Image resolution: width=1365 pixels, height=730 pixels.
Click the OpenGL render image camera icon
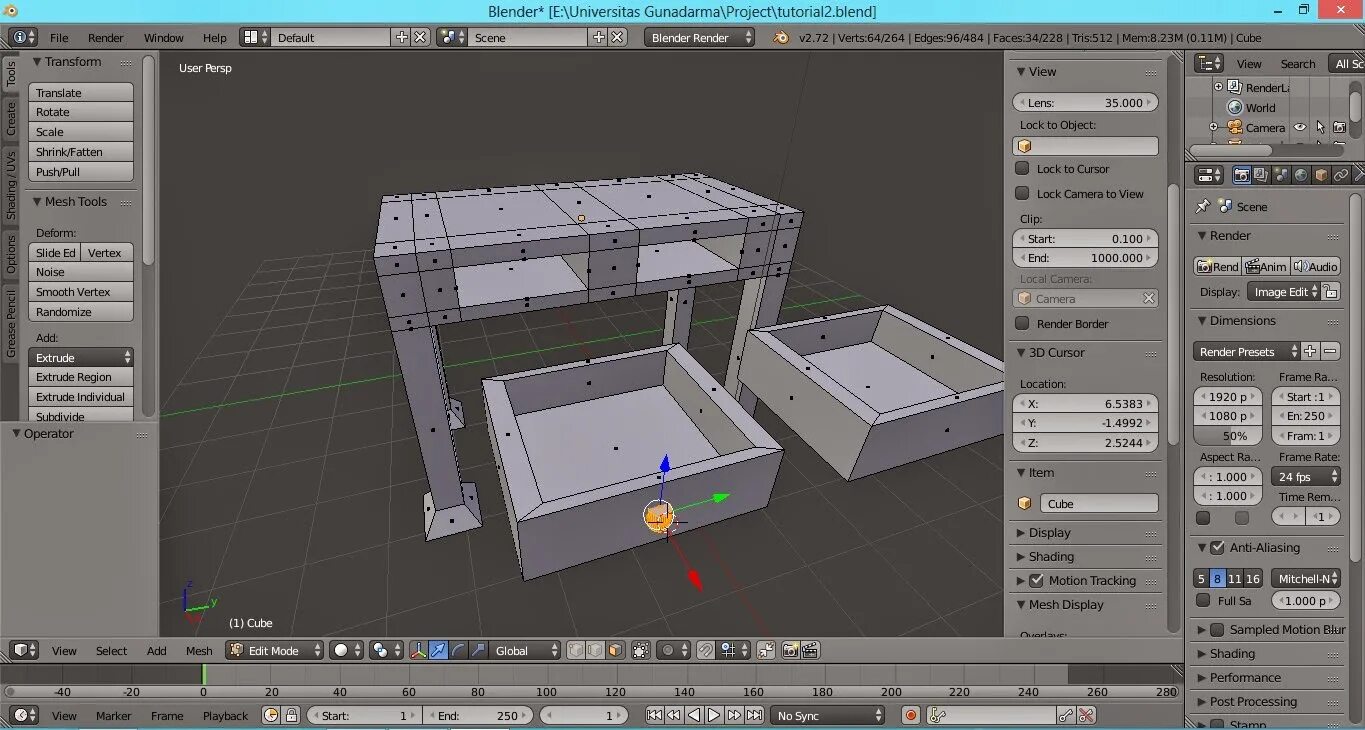click(790, 650)
